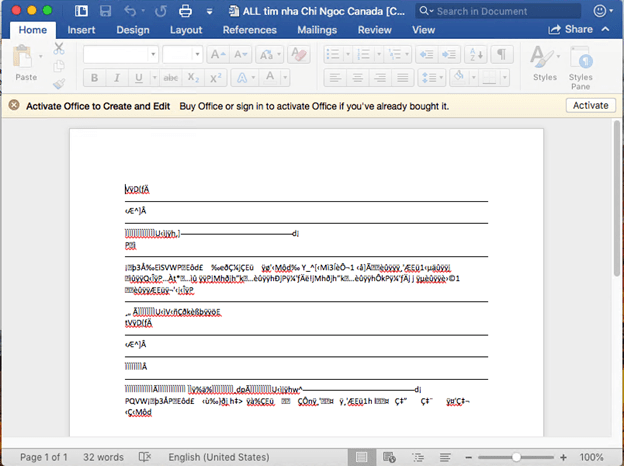Click the Search in Document field
The height and width of the screenshot is (466, 624).
498,11
